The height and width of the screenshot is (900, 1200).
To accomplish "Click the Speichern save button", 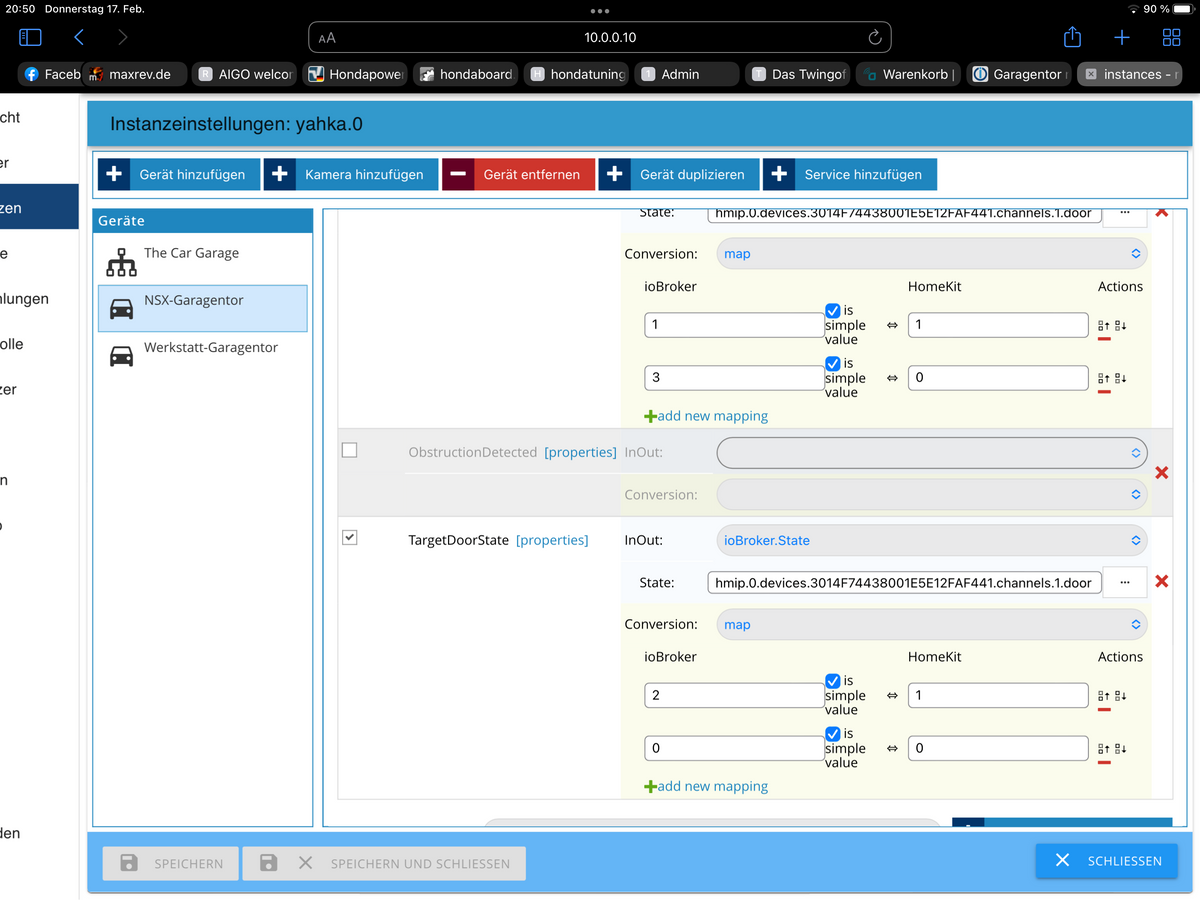I will click(x=171, y=863).
